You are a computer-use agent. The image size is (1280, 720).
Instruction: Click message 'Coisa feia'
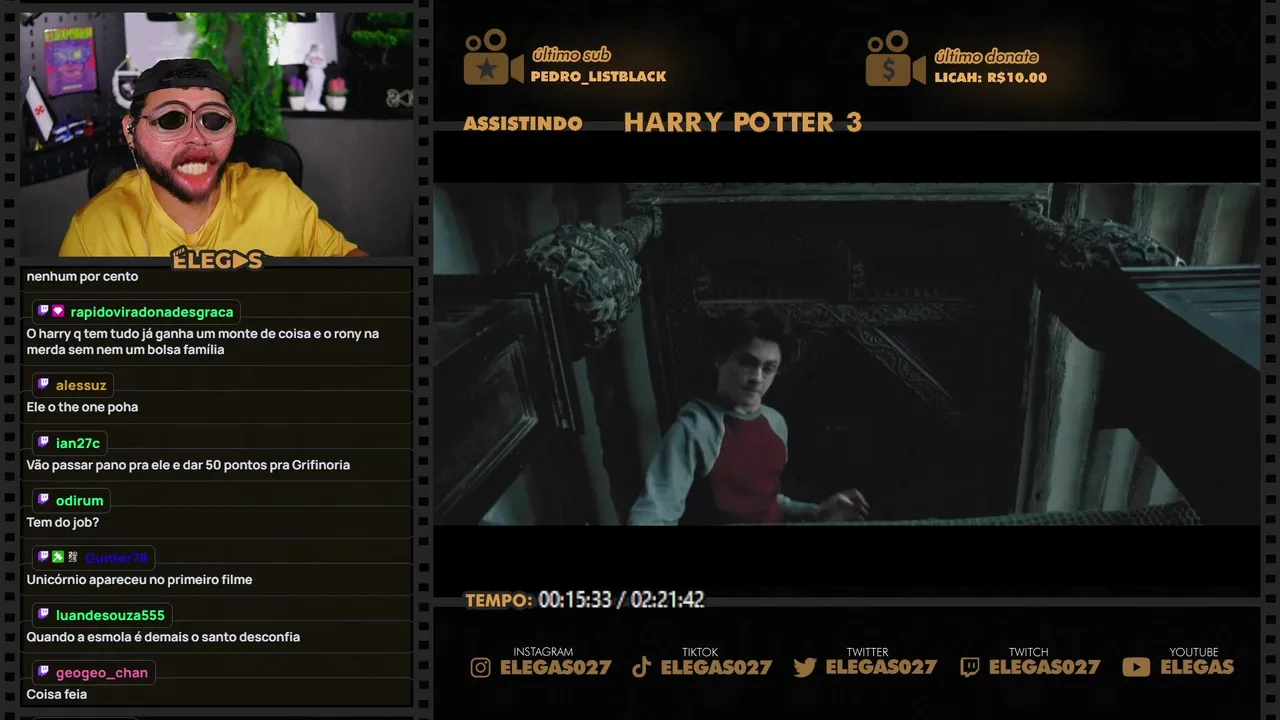pos(56,694)
